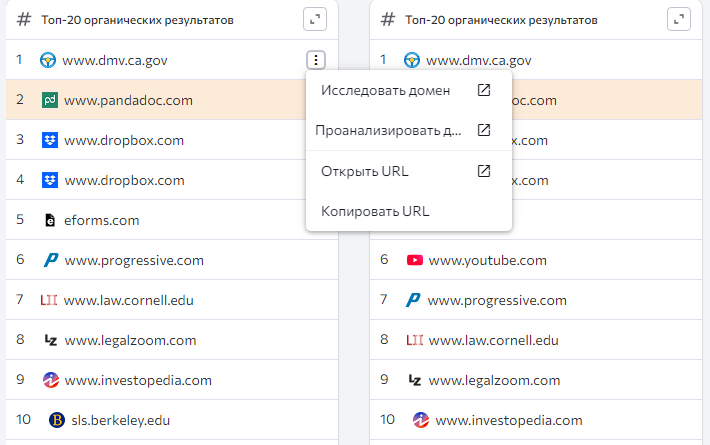Click PandaDoc favicon in left panel

point(50,100)
